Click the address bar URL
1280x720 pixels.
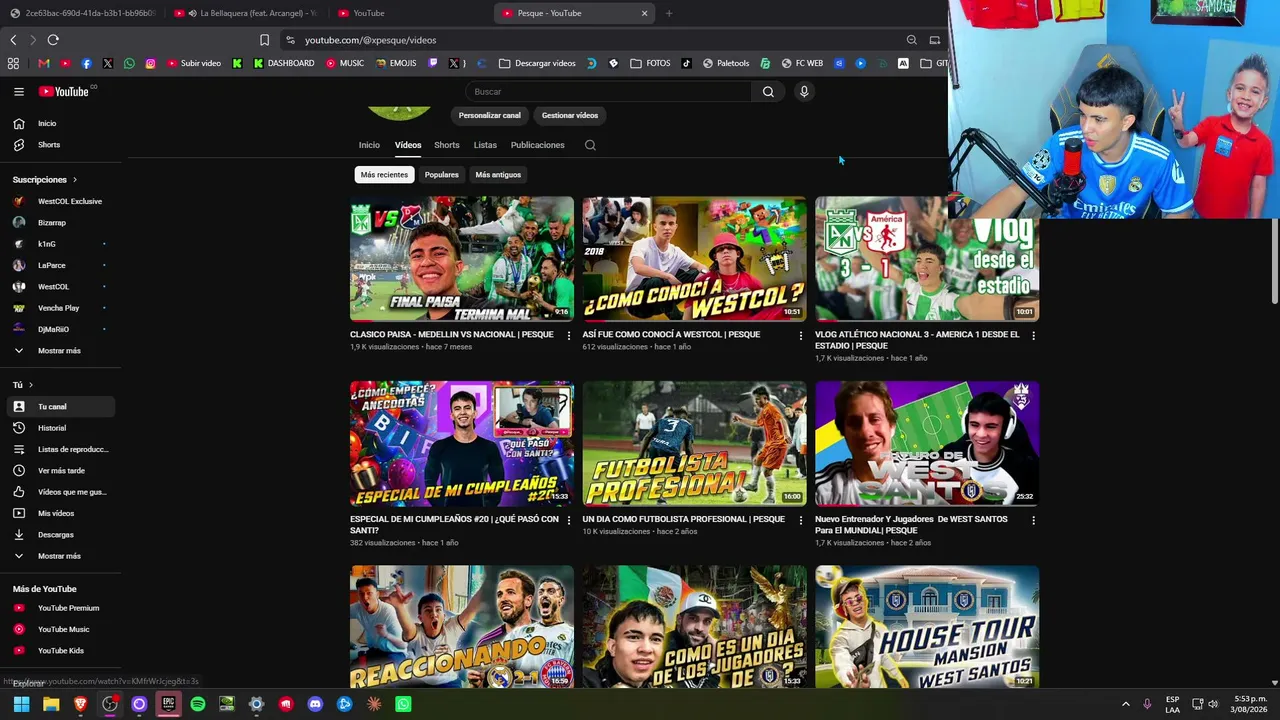pos(371,40)
